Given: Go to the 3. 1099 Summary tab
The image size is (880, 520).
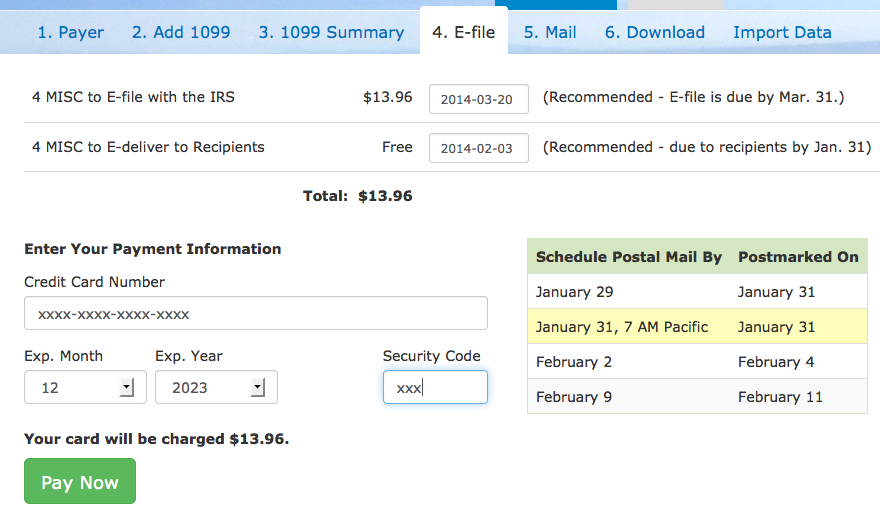Looking at the screenshot, I should pyautogui.click(x=331, y=32).
